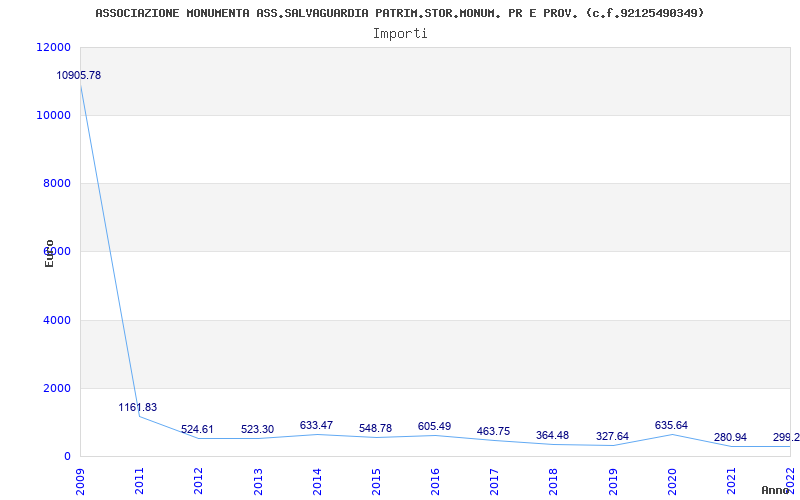The image size is (800, 500).
Task: Click the 8000 y-axis tick label
Action: 55,183
